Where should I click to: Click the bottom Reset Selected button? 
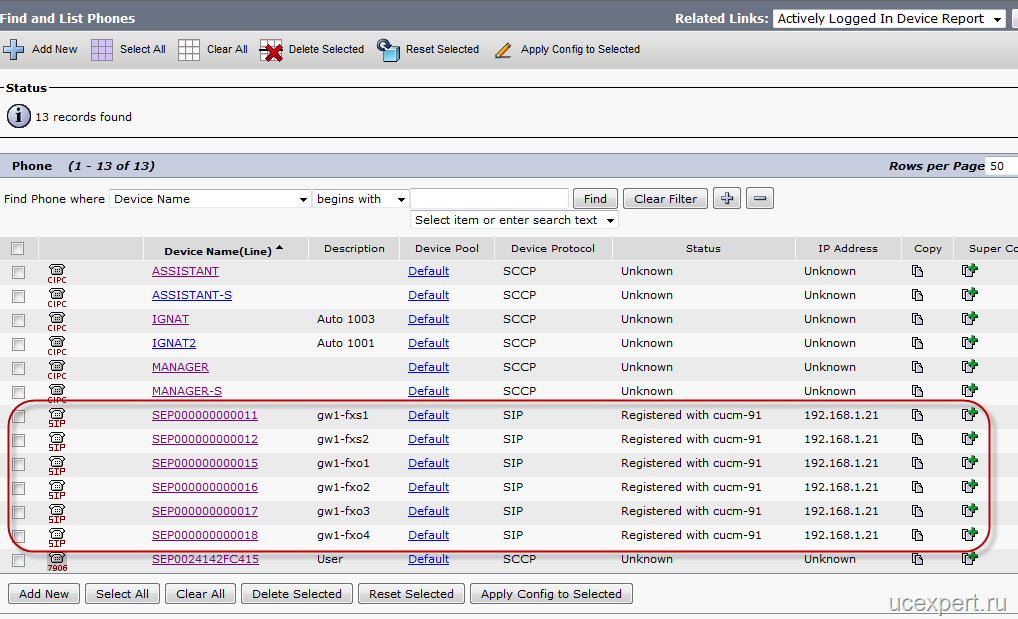coord(411,594)
